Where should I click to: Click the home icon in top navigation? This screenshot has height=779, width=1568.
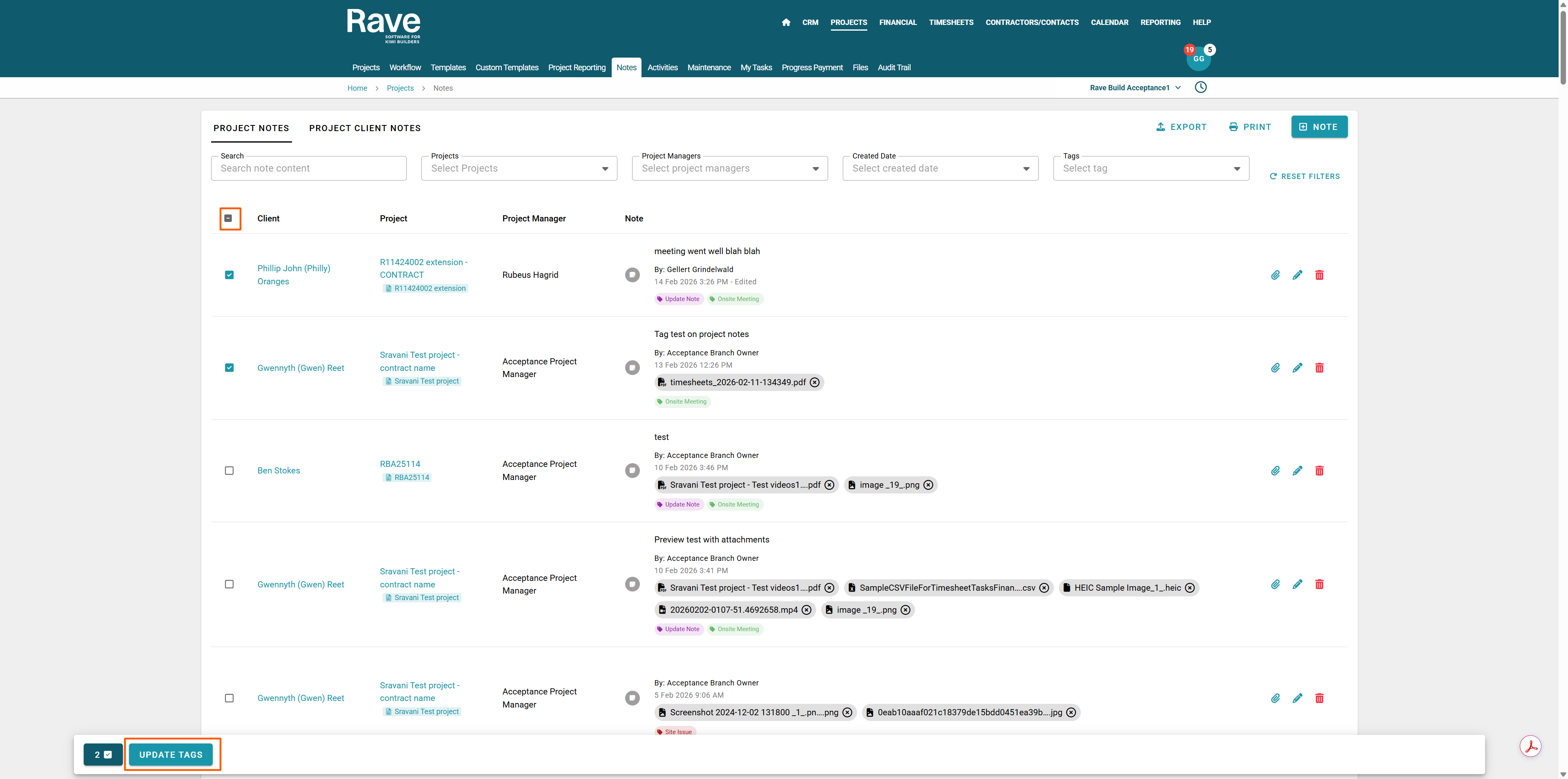786,22
